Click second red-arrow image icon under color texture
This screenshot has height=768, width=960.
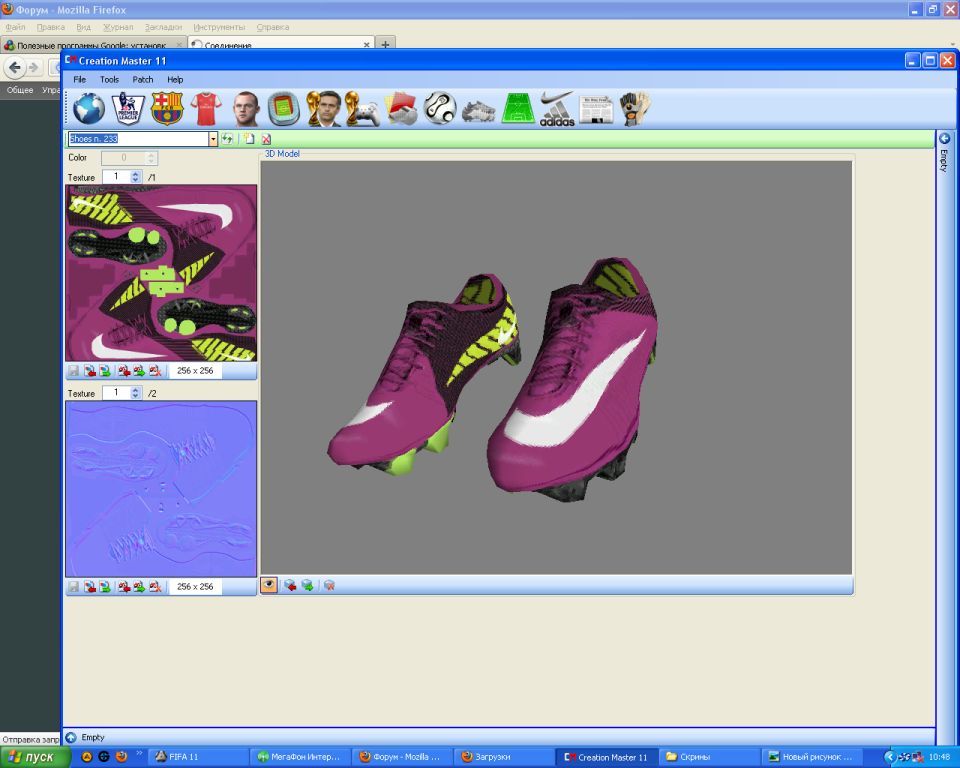pyautogui.click(x=124, y=371)
